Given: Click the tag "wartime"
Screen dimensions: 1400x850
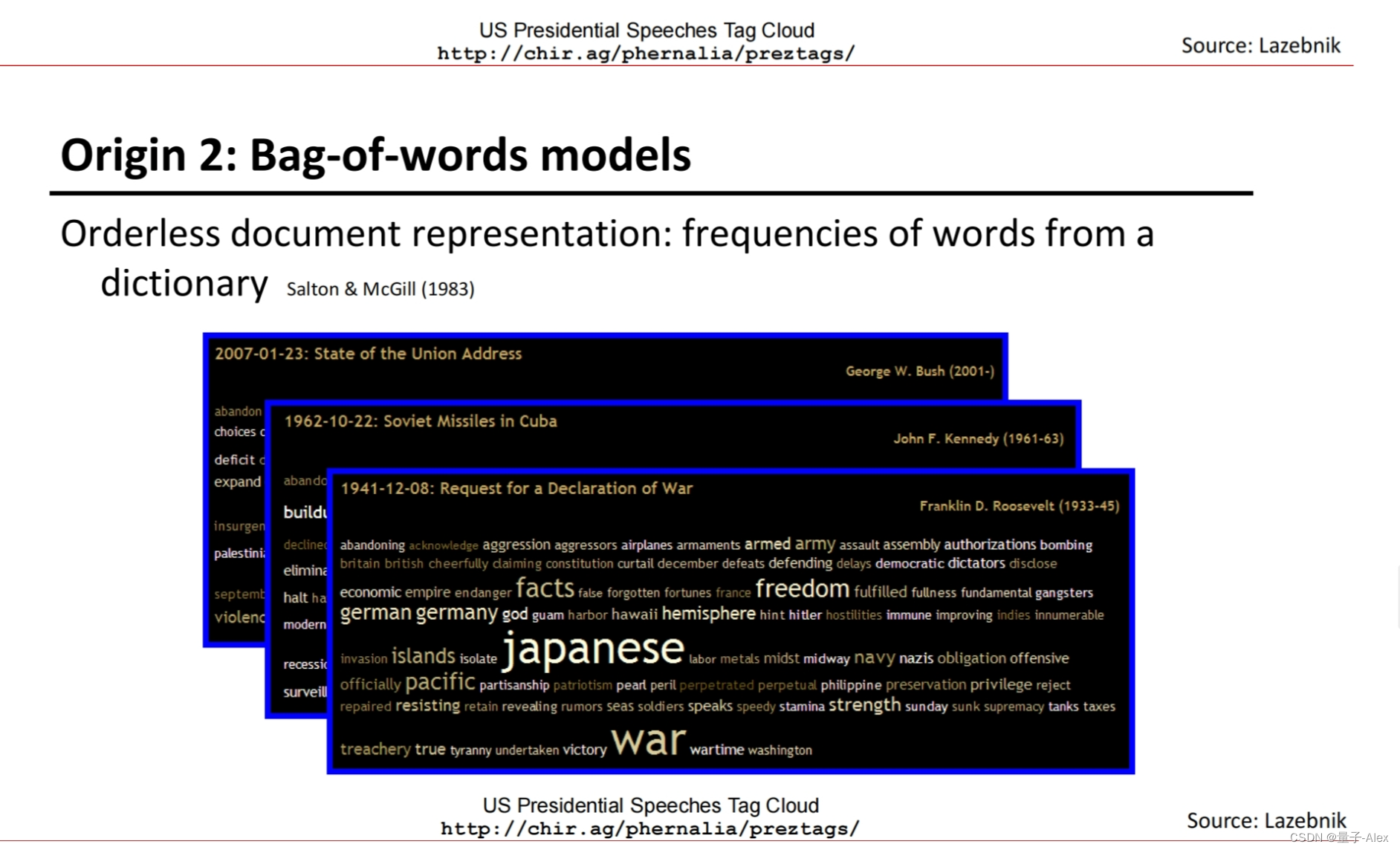Looking at the screenshot, I should tap(716, 750).
